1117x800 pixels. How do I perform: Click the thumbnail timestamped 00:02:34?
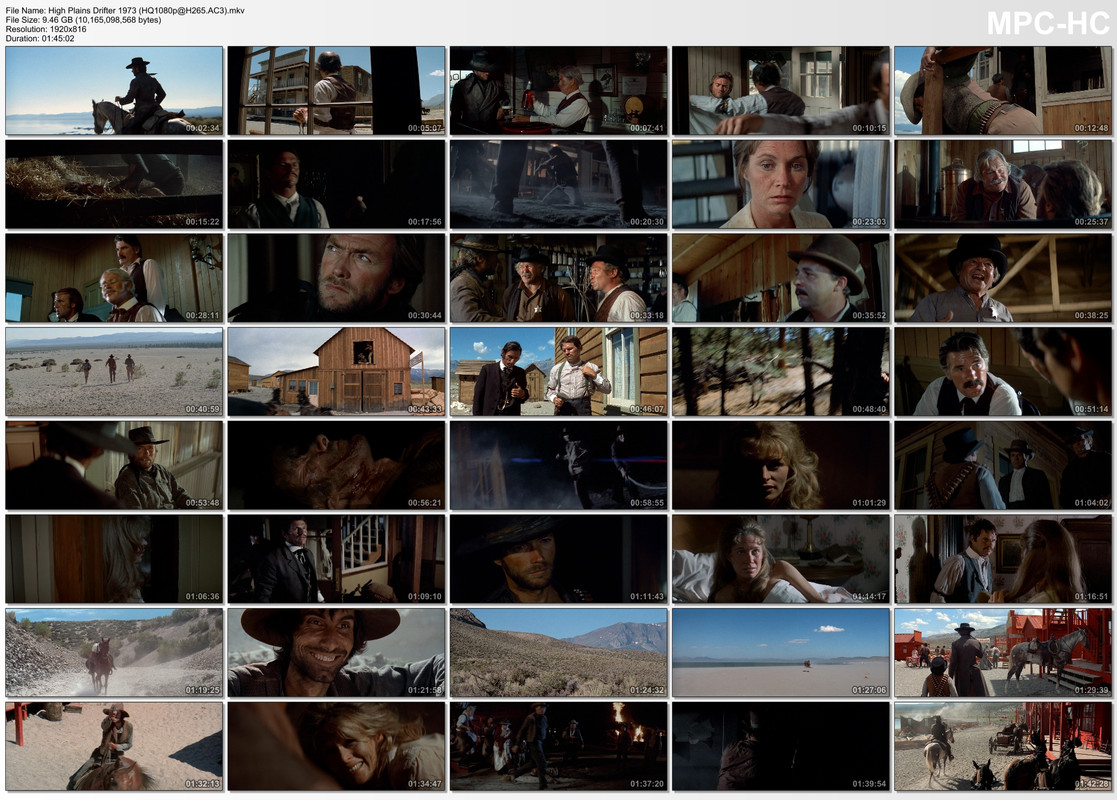114,90
